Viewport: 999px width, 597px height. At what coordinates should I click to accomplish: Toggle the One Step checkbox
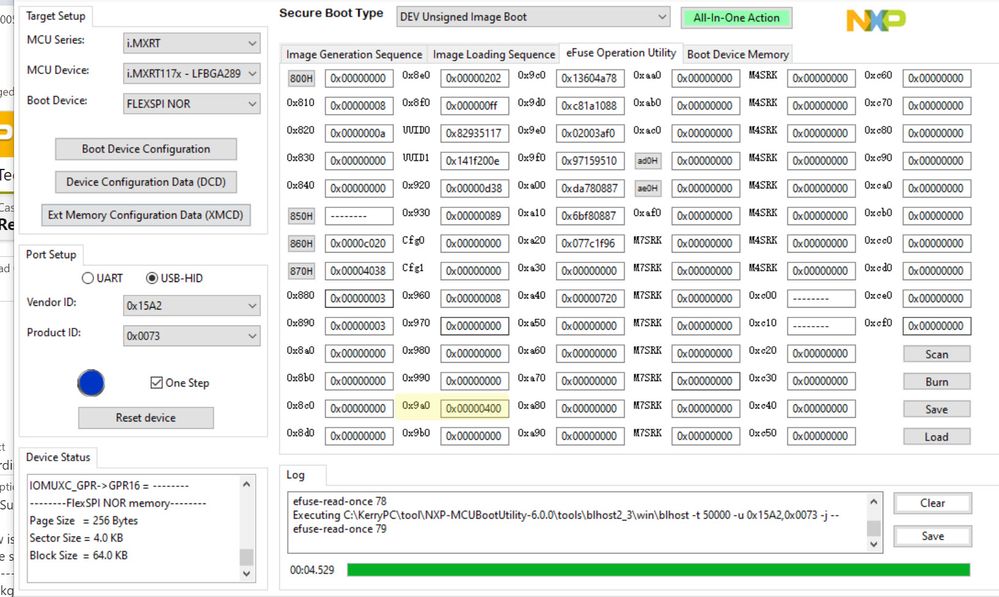156,382
